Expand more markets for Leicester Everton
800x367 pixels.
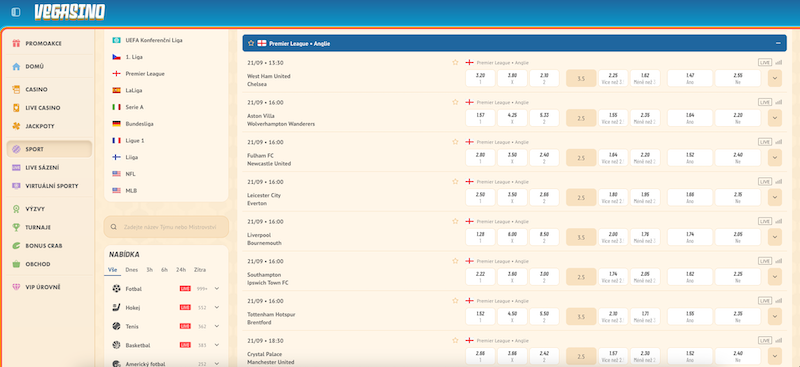point(775,198)
